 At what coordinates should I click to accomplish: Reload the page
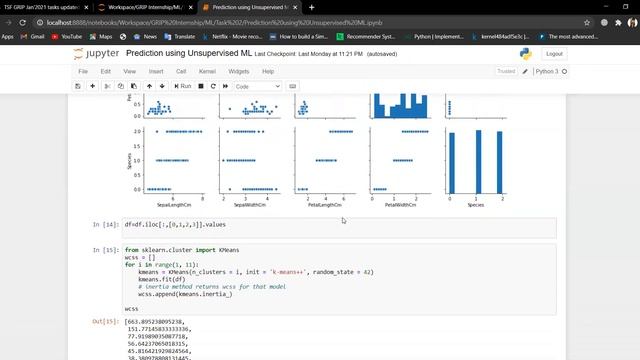click(22, 23)
